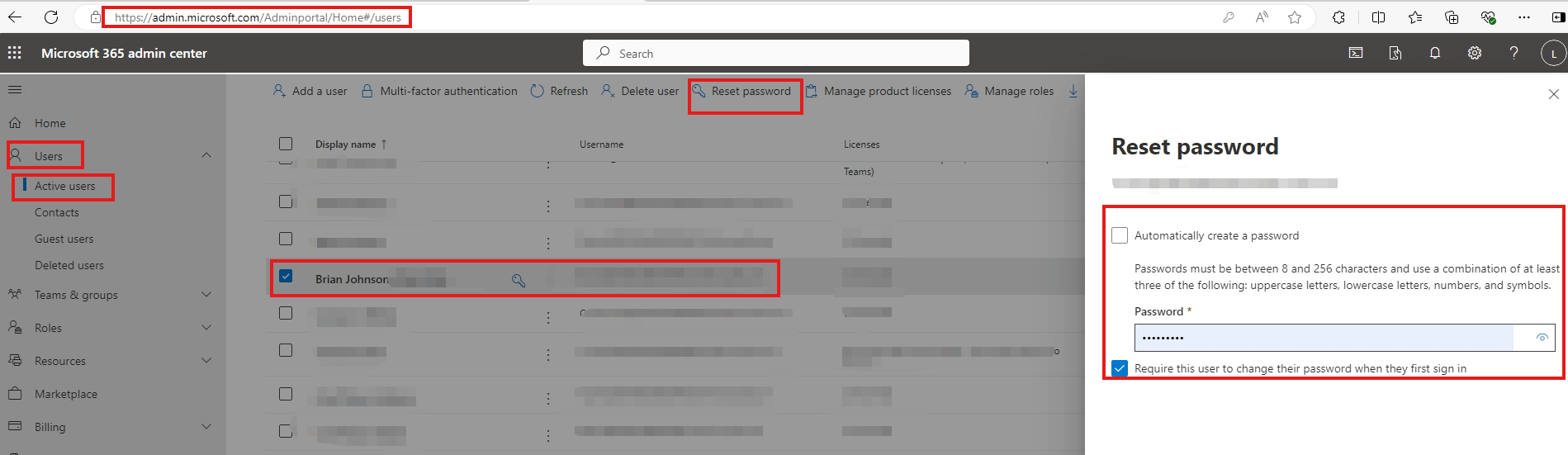
Task: Uncheck Require user to change password
Action: tap(1120, 368)
